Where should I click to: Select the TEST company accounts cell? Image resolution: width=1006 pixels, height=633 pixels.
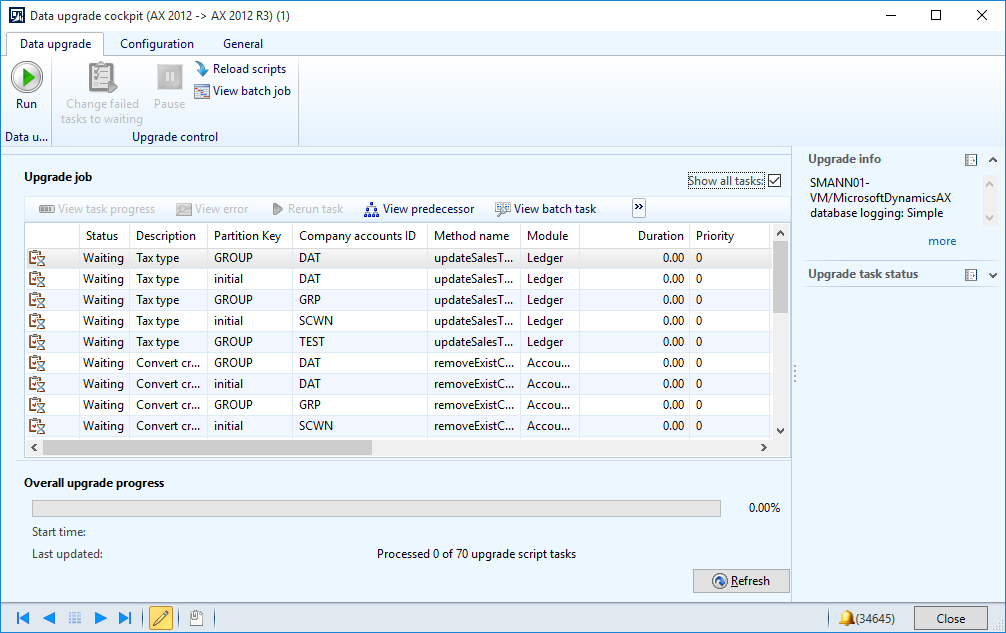pyautogui.click(x=360, y=342)
